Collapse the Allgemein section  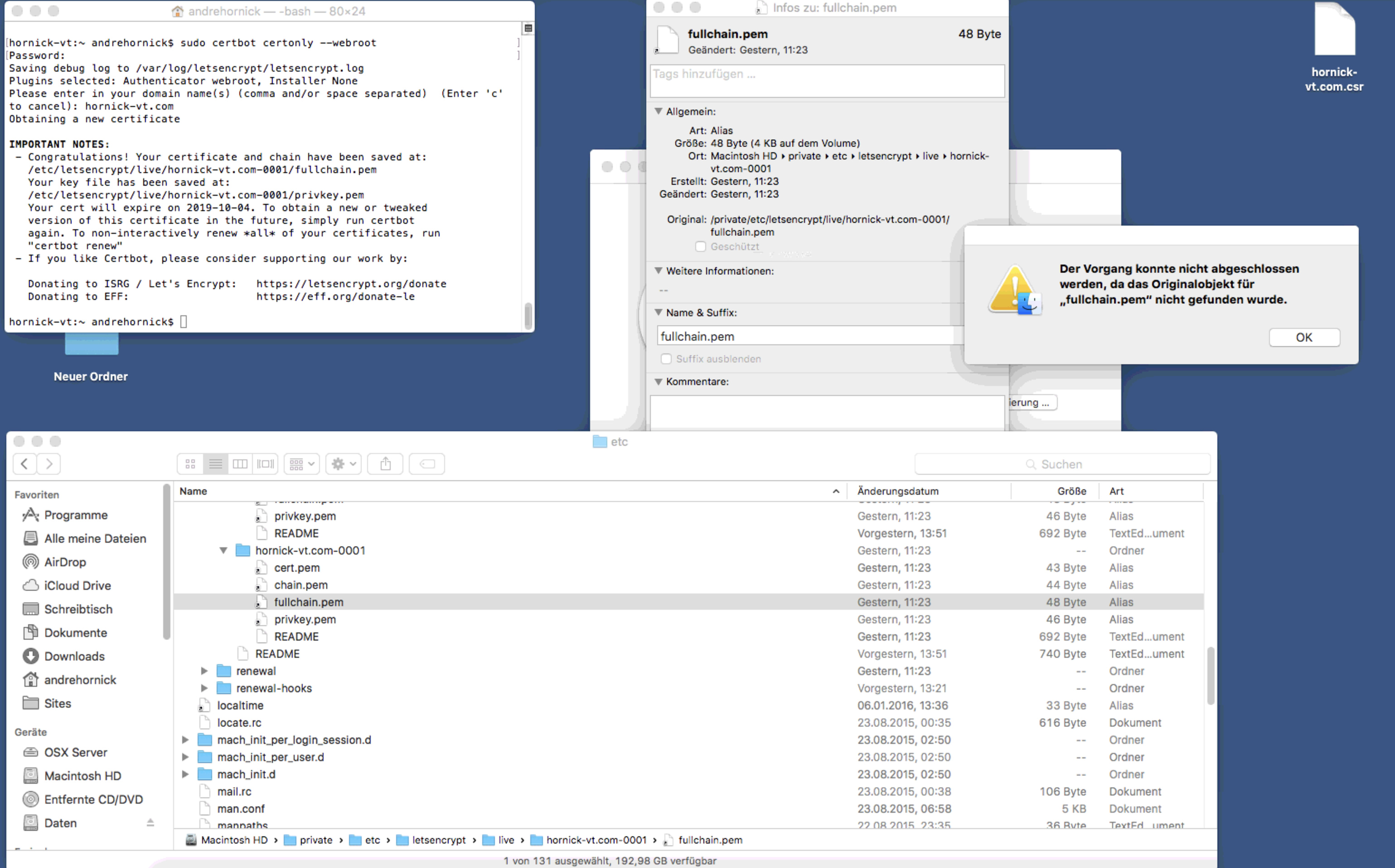coord(659,111)
